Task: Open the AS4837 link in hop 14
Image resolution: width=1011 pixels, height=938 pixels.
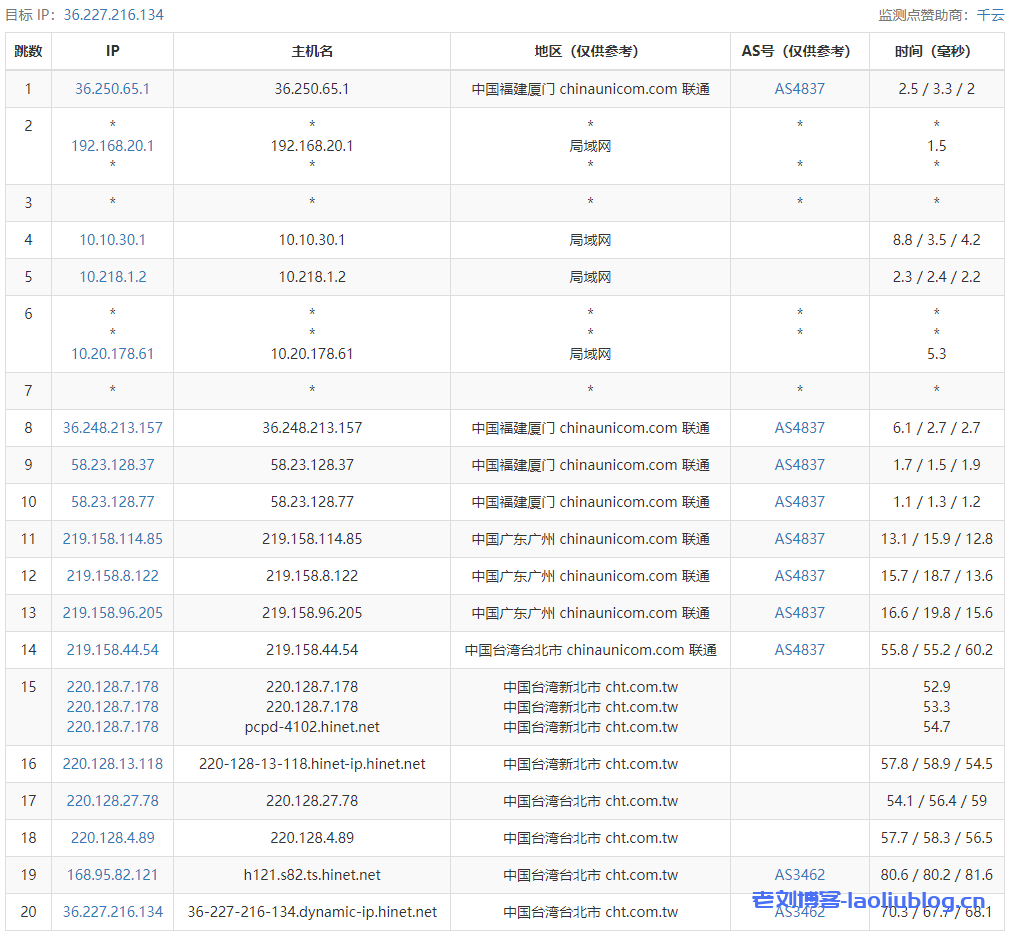Action: click(x=799, y=650)
